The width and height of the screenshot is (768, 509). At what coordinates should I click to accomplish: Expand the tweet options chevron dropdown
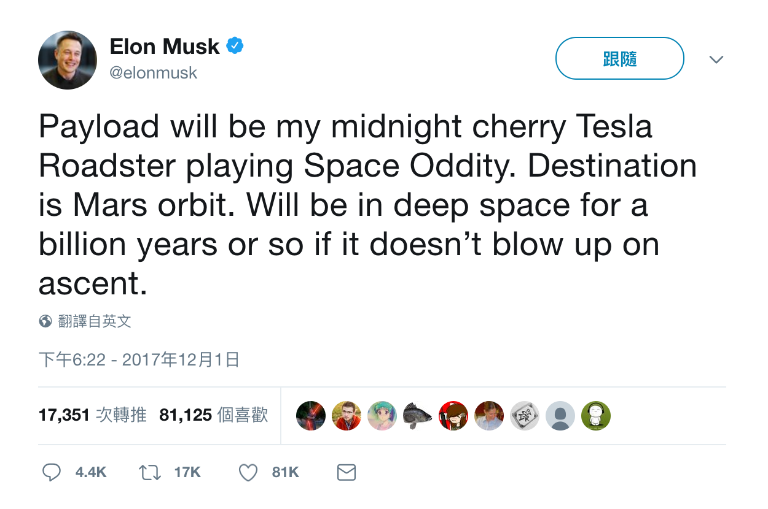point(716,60)
